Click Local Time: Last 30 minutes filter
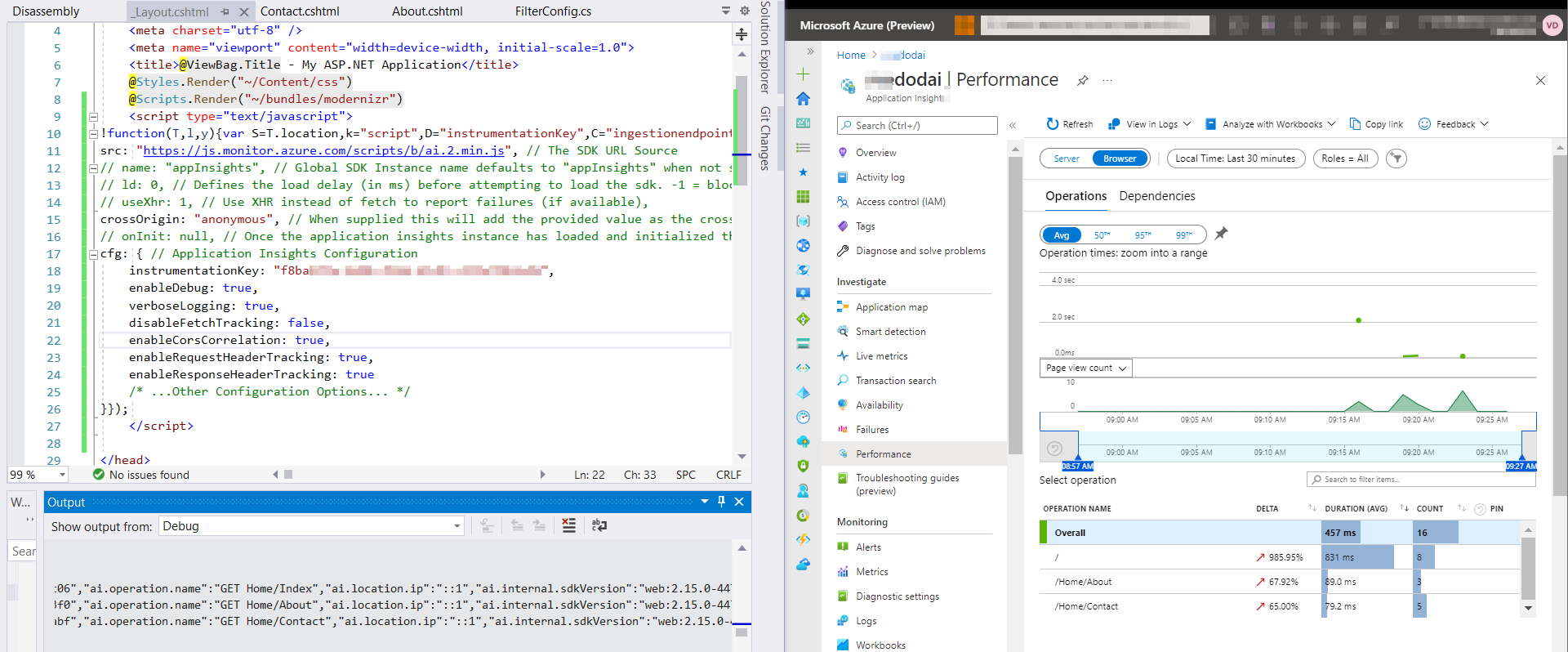This screenshot has height=652, width=1568. point(1236,159)
